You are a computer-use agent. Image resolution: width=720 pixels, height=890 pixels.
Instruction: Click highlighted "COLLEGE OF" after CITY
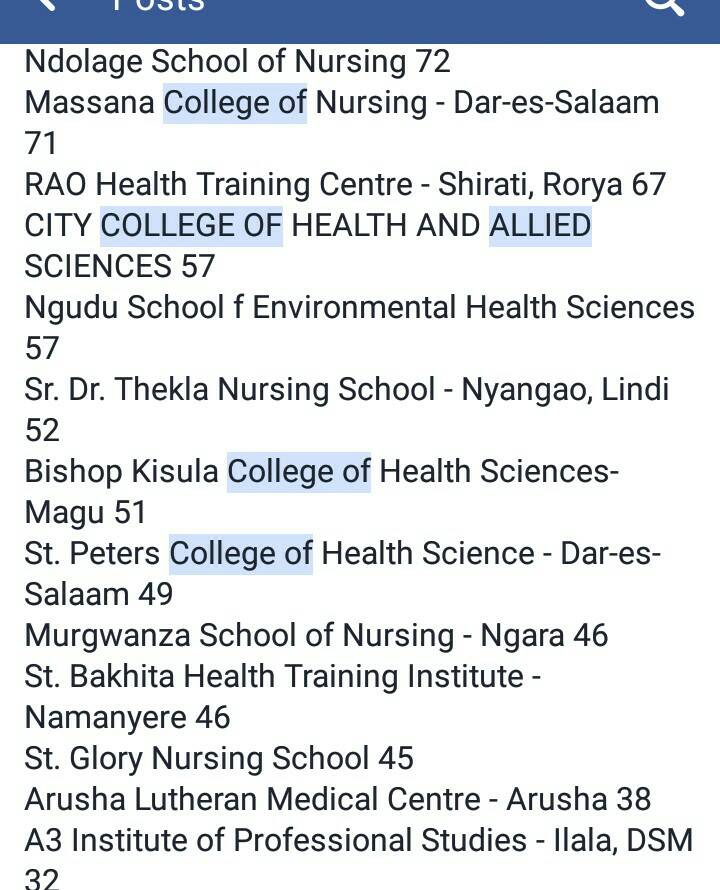[192, 226]
